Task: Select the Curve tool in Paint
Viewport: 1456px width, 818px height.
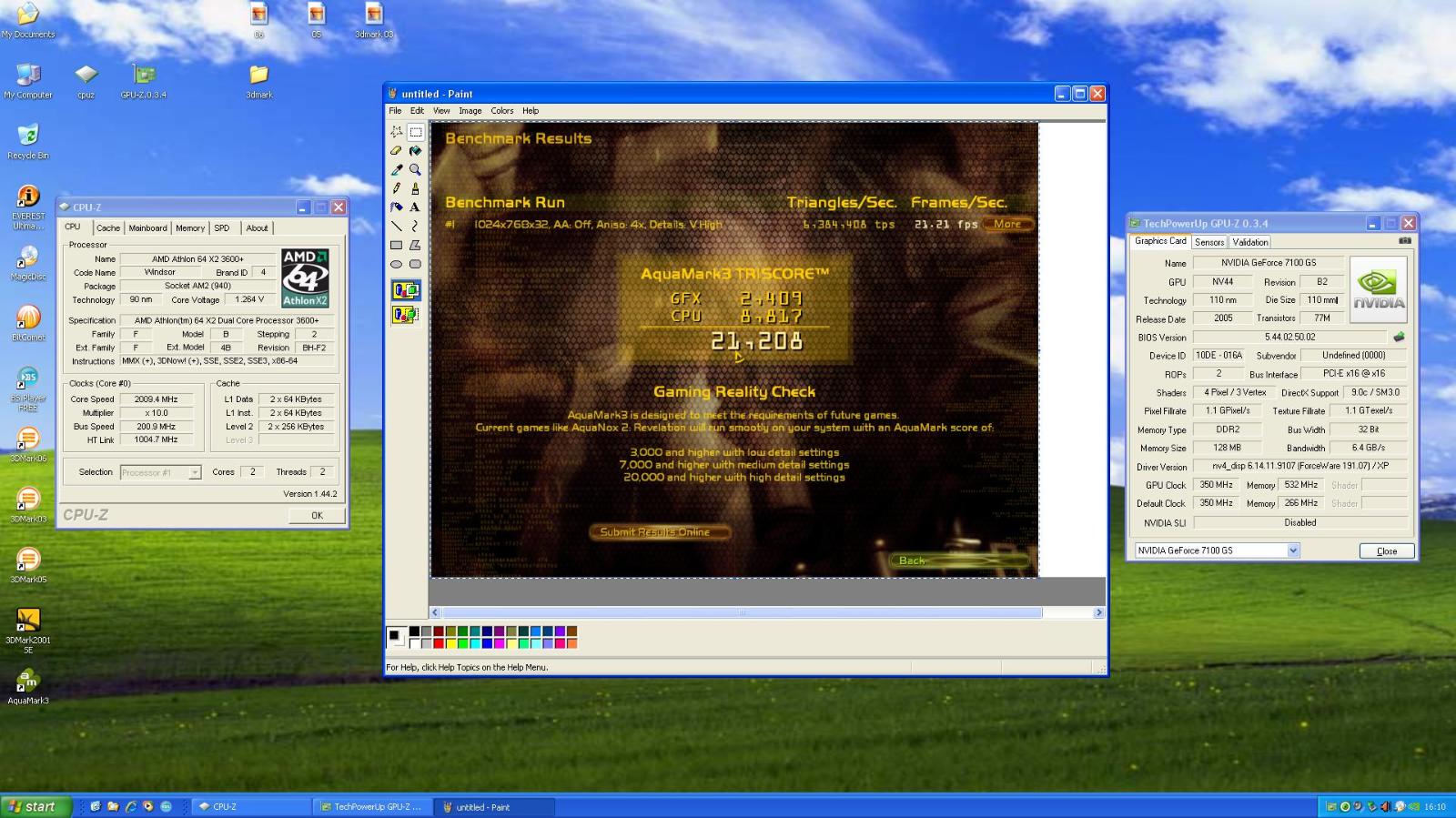Action: 415,226
